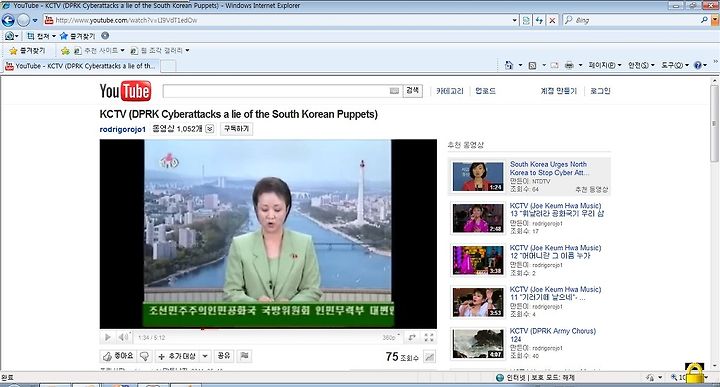
Task: Open the 웹 조각 갤러리 web slice dropdown
Action: click(x=160, y=50)
